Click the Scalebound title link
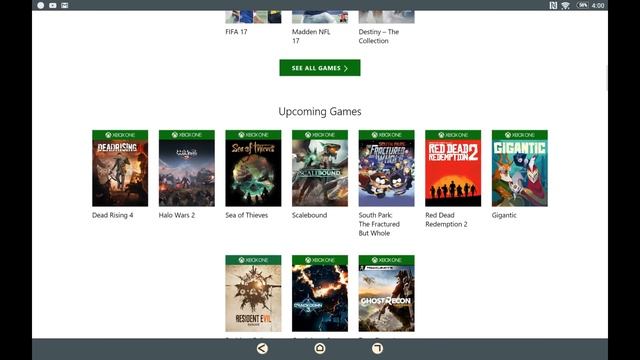 (309, 215)
